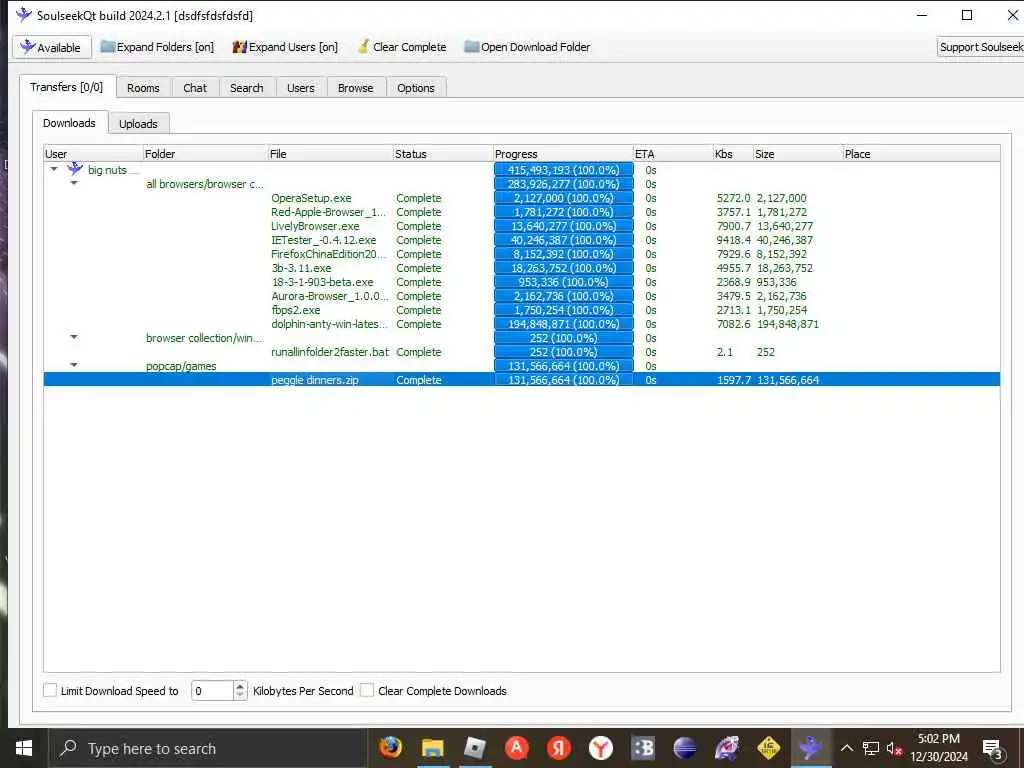Open Firefox from the taskbar
Image resolution: width=1024 pixels, height=768 pixels.
click(x=391, y=748)
